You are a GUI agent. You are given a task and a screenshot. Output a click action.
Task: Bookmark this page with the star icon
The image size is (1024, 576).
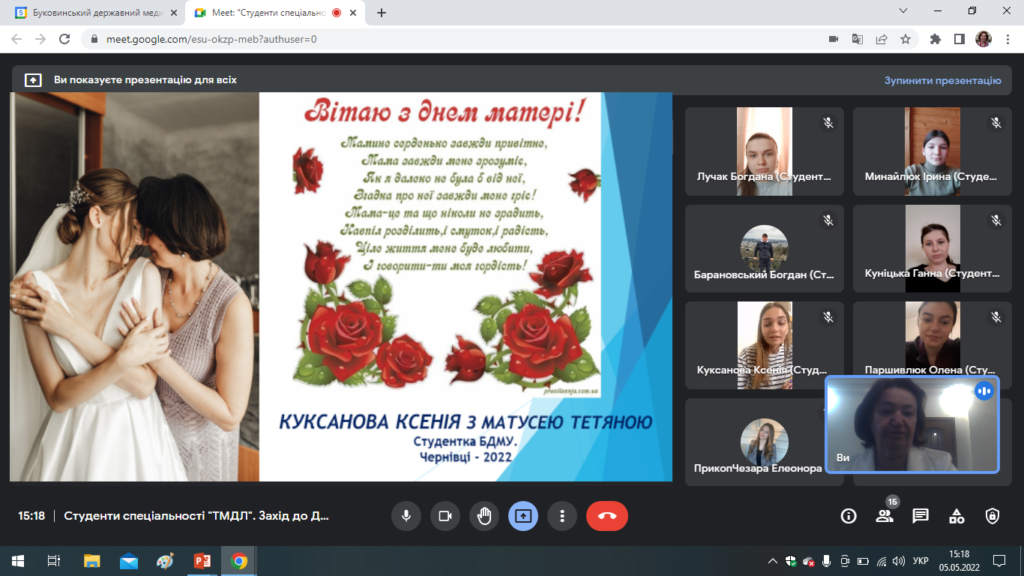point(905,39)
